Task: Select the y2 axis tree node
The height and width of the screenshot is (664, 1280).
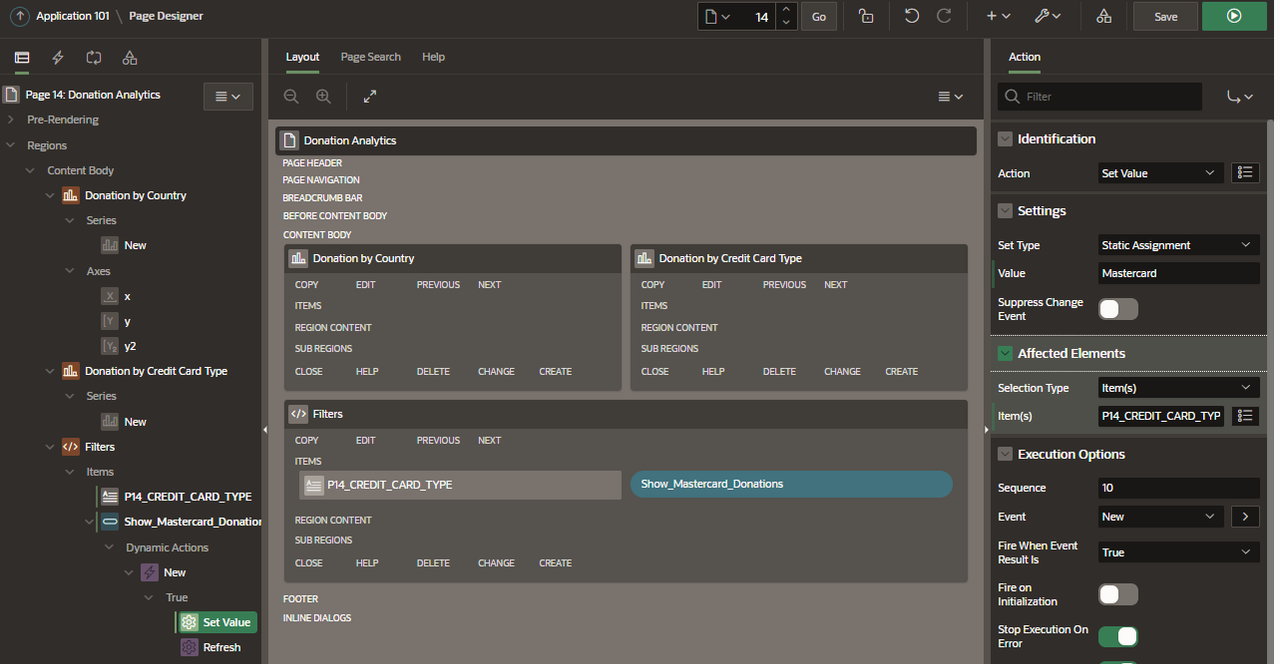Action: click(x=119, y=346)
